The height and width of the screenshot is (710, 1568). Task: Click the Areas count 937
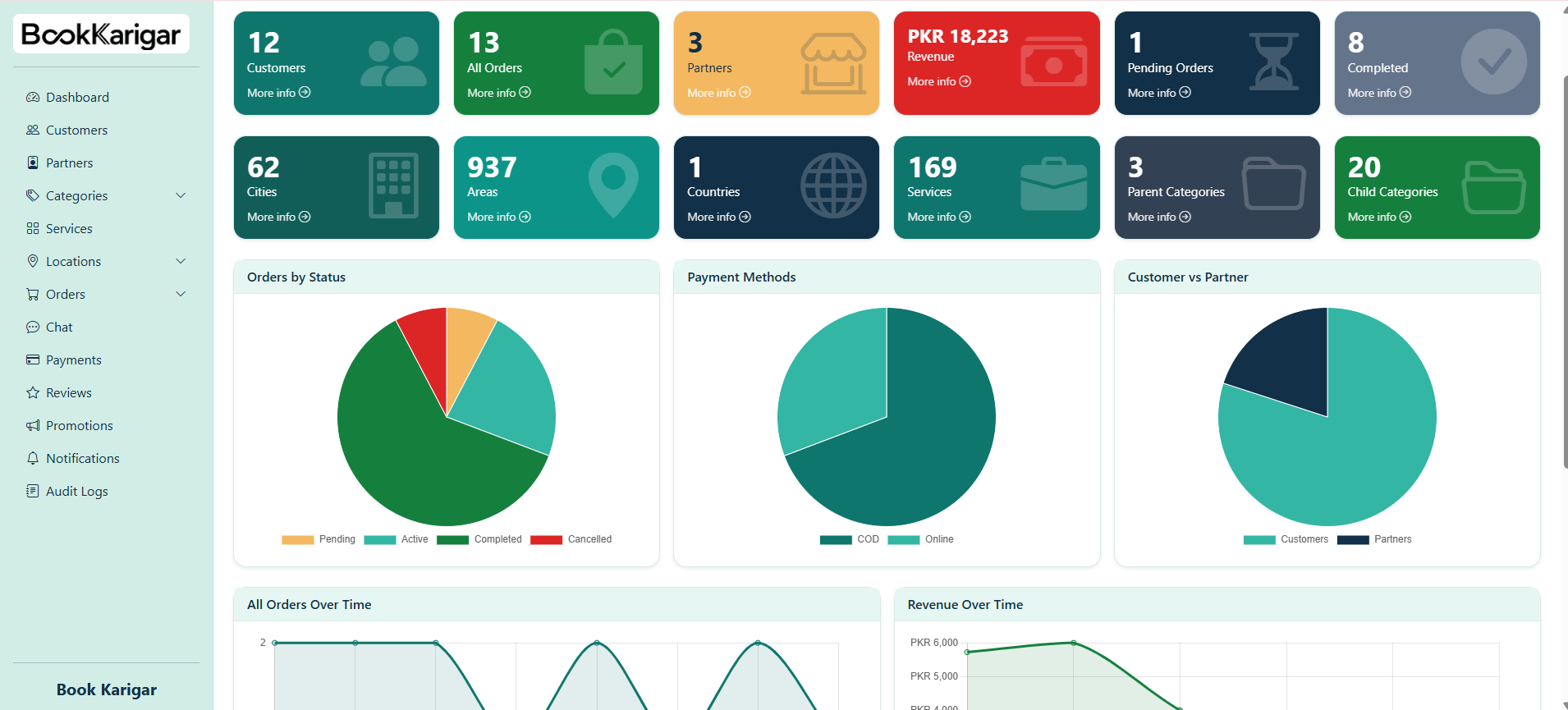click(492, 167)
